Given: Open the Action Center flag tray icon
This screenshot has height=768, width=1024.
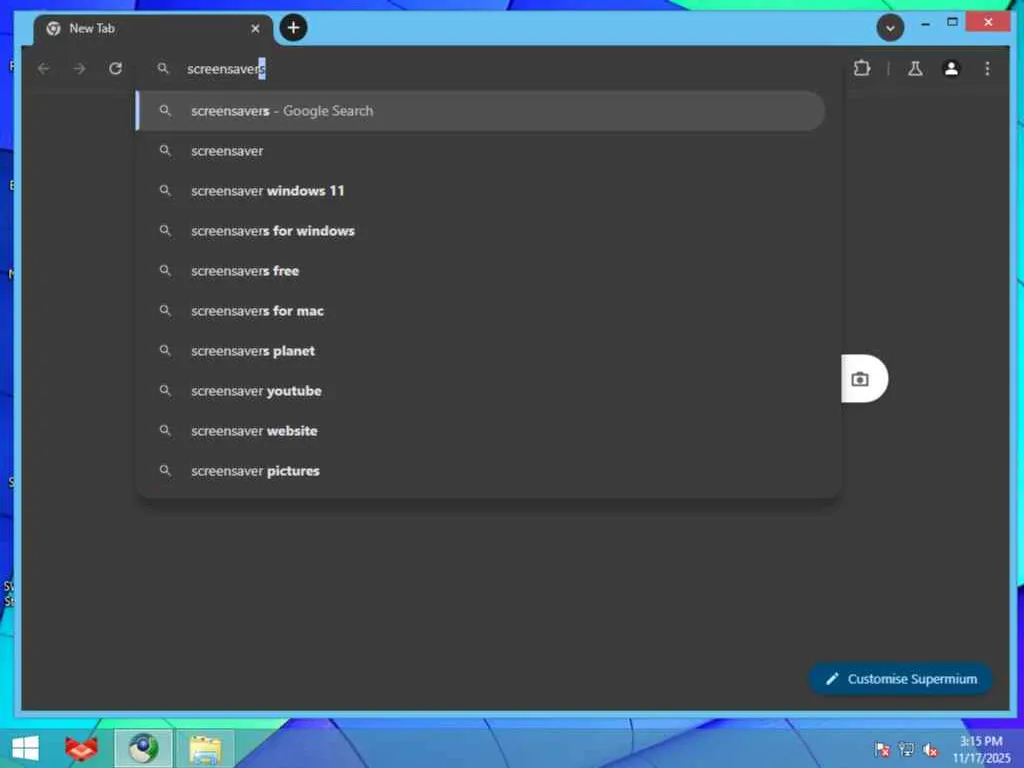Looking at the screenshot, I should coord(882,749).
